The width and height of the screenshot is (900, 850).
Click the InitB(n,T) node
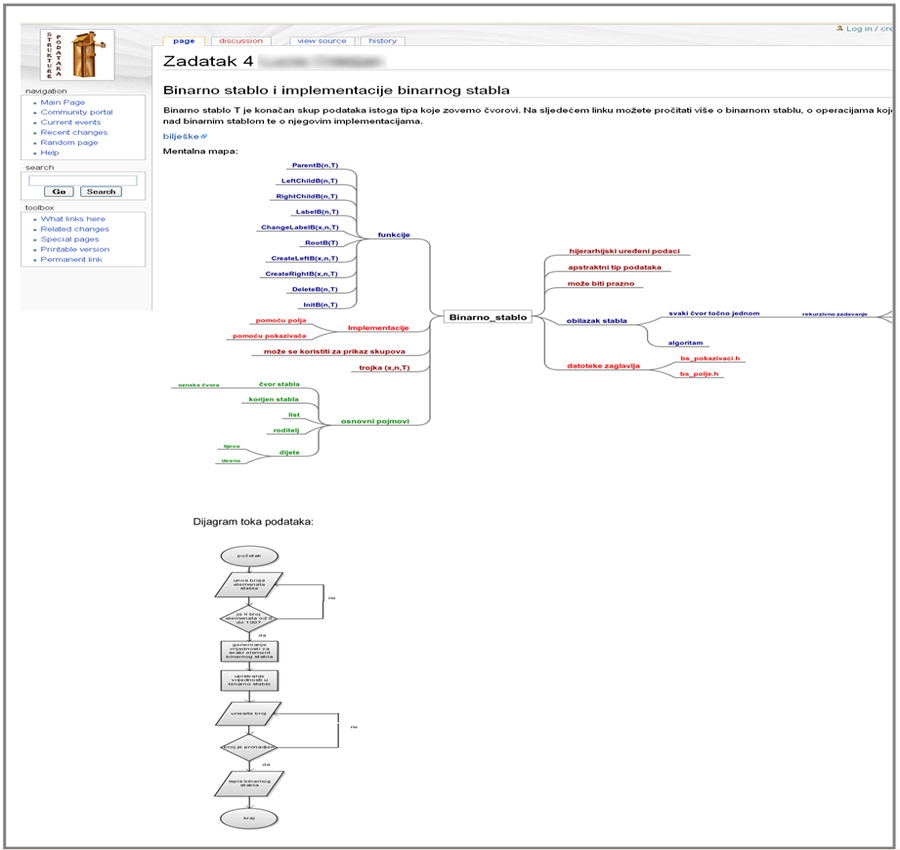(x=320, y=305)
